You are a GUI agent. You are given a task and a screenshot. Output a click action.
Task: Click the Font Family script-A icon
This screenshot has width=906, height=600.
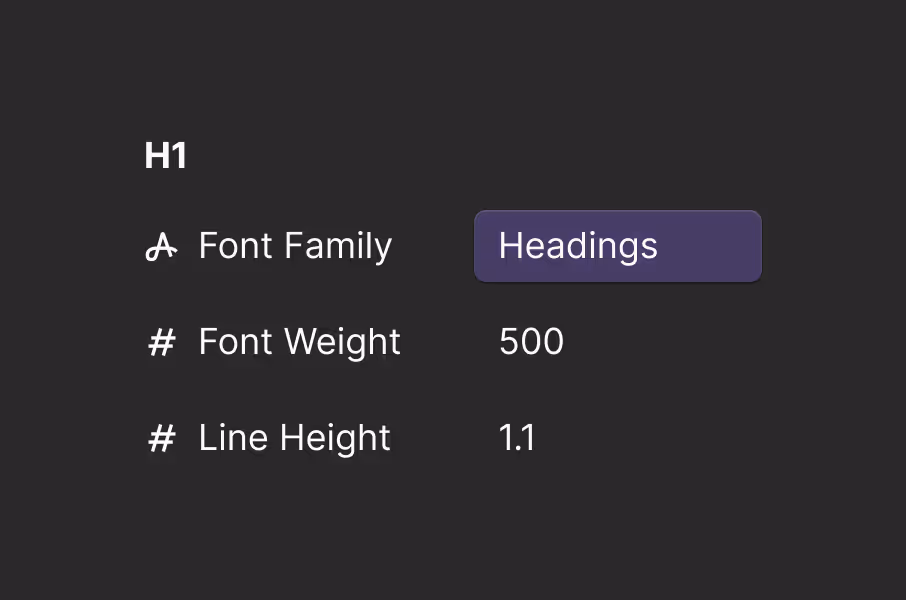point(161,246)
